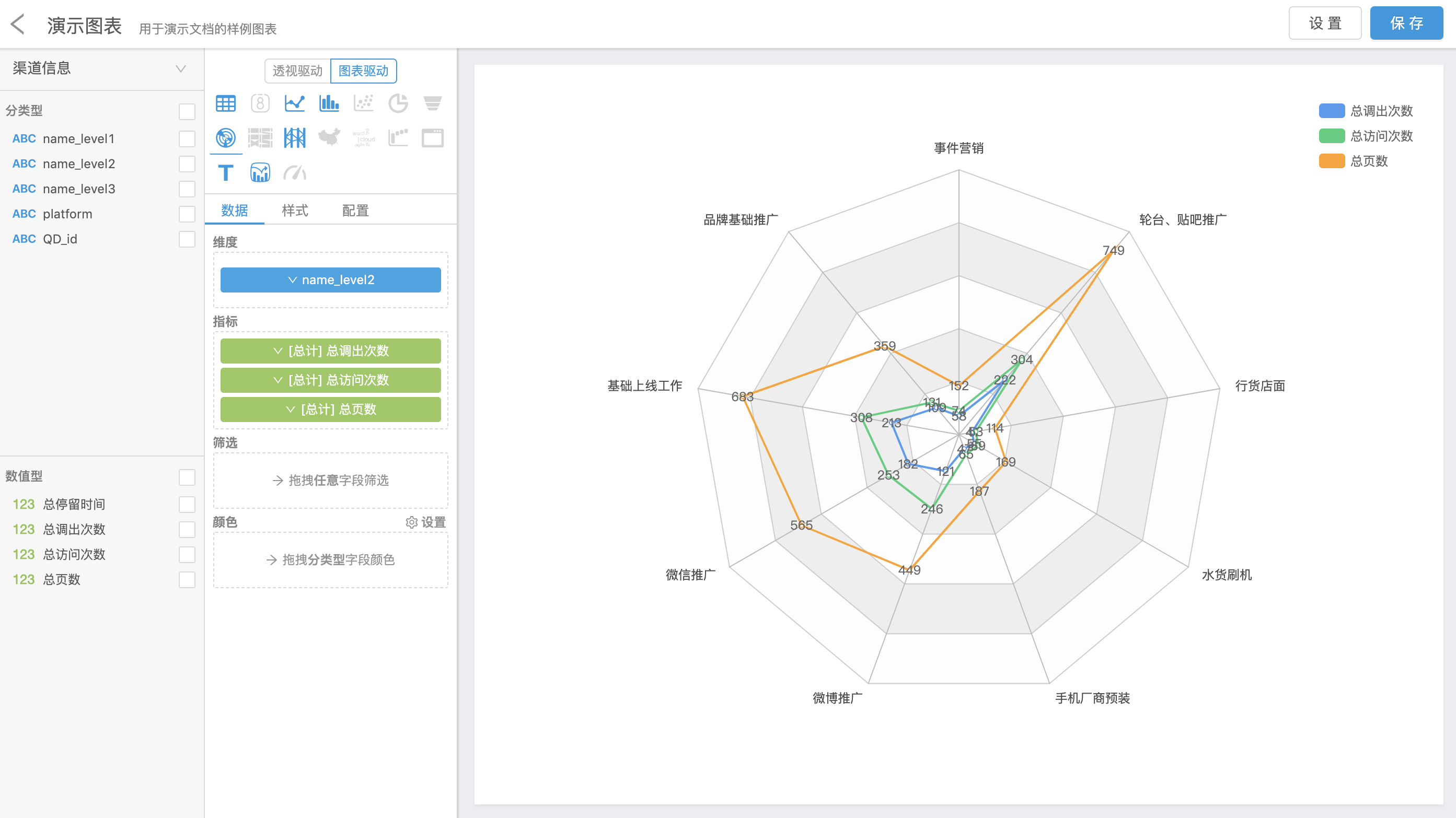
Task: Switch to 透视驱动 mode tab
Action: pyautogui.click(x=297, y=71)
